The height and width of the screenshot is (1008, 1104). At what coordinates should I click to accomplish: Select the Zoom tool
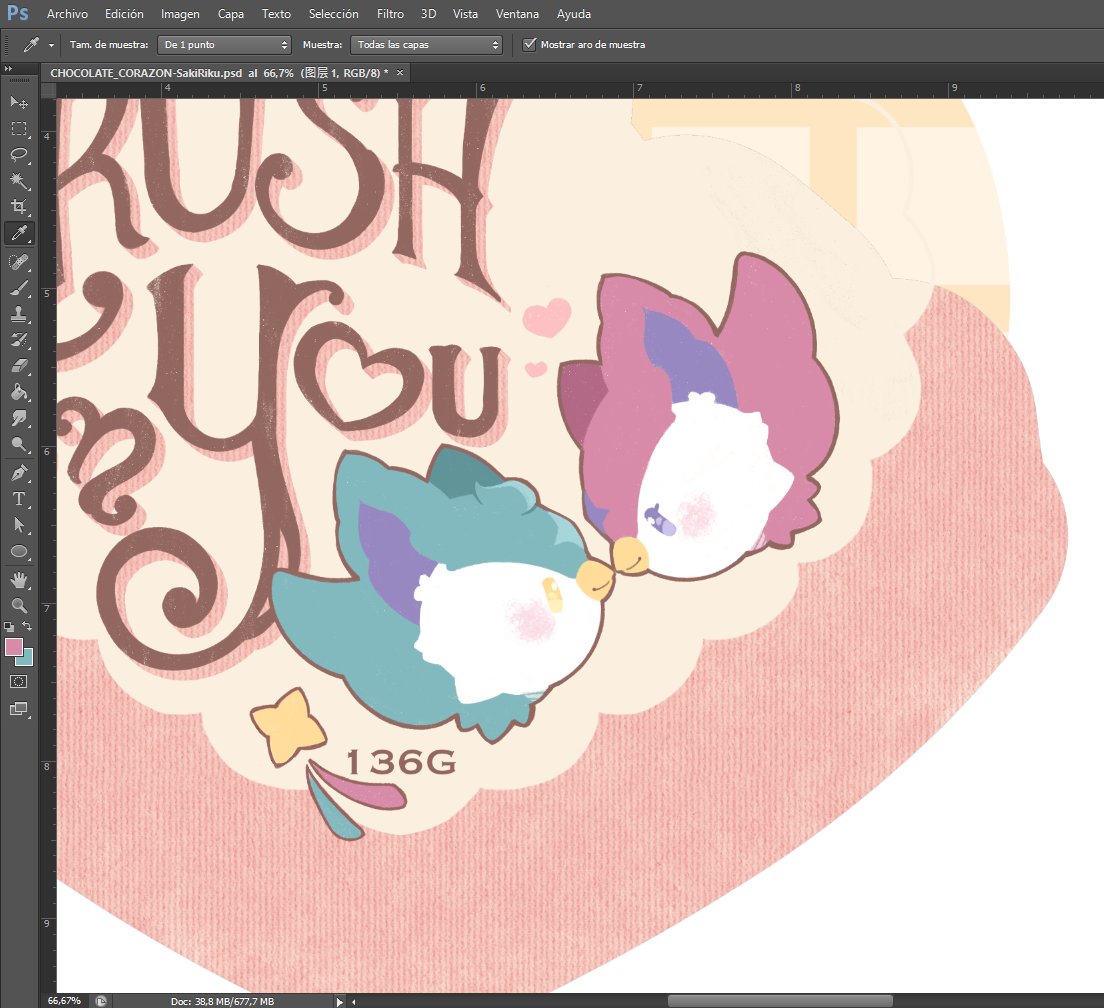(19, 605)
